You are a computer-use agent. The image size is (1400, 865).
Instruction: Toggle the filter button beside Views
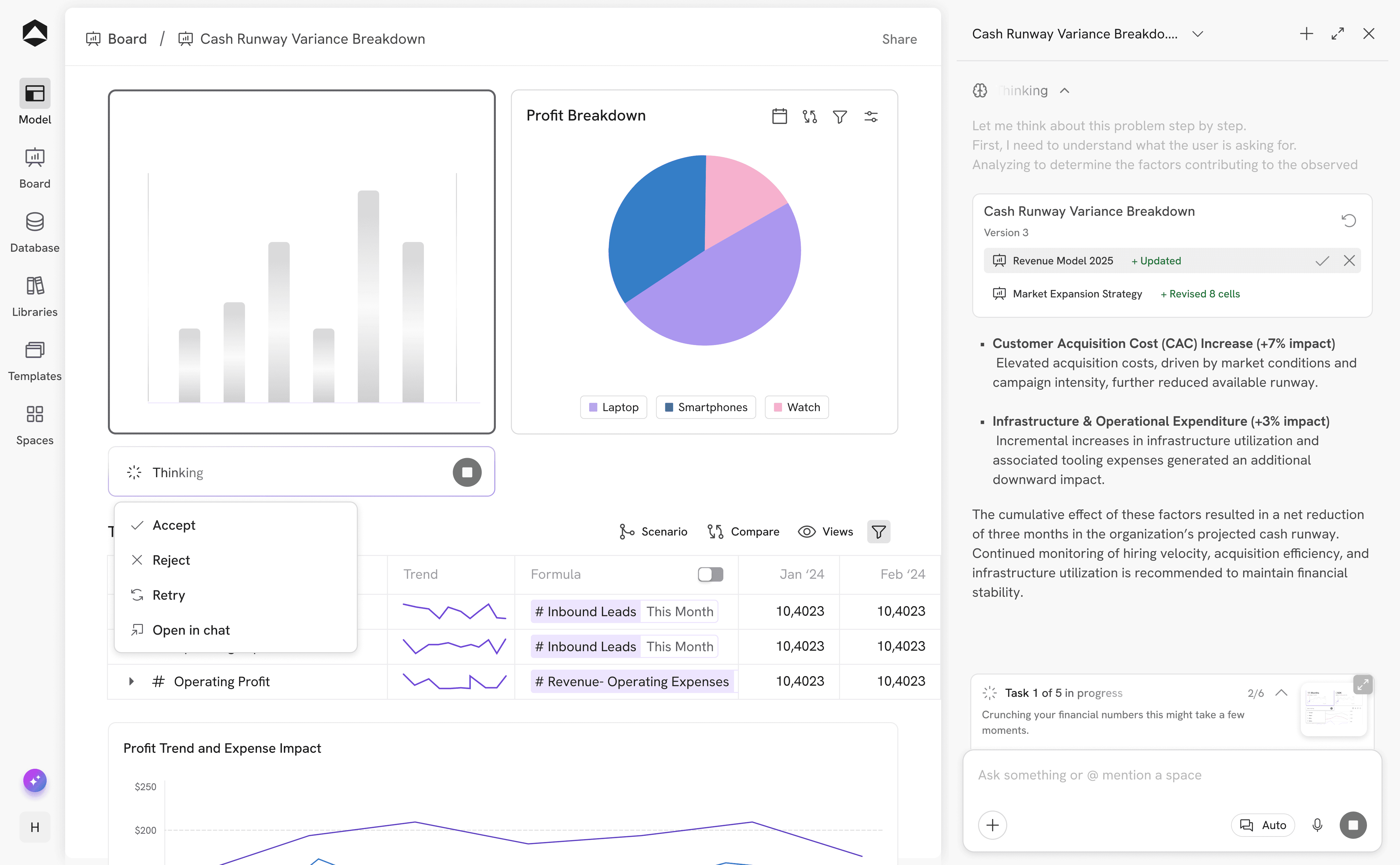[878, 531]
